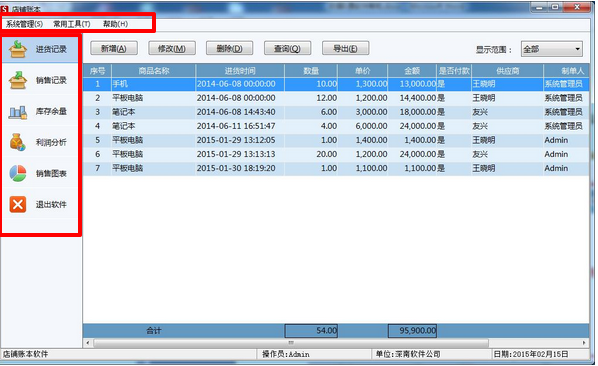Open the 利润分析 profit analysis icon
Image resolution: width=598 pixels, height=366 pixels.
pyautogui.click(x=18, y=143)
